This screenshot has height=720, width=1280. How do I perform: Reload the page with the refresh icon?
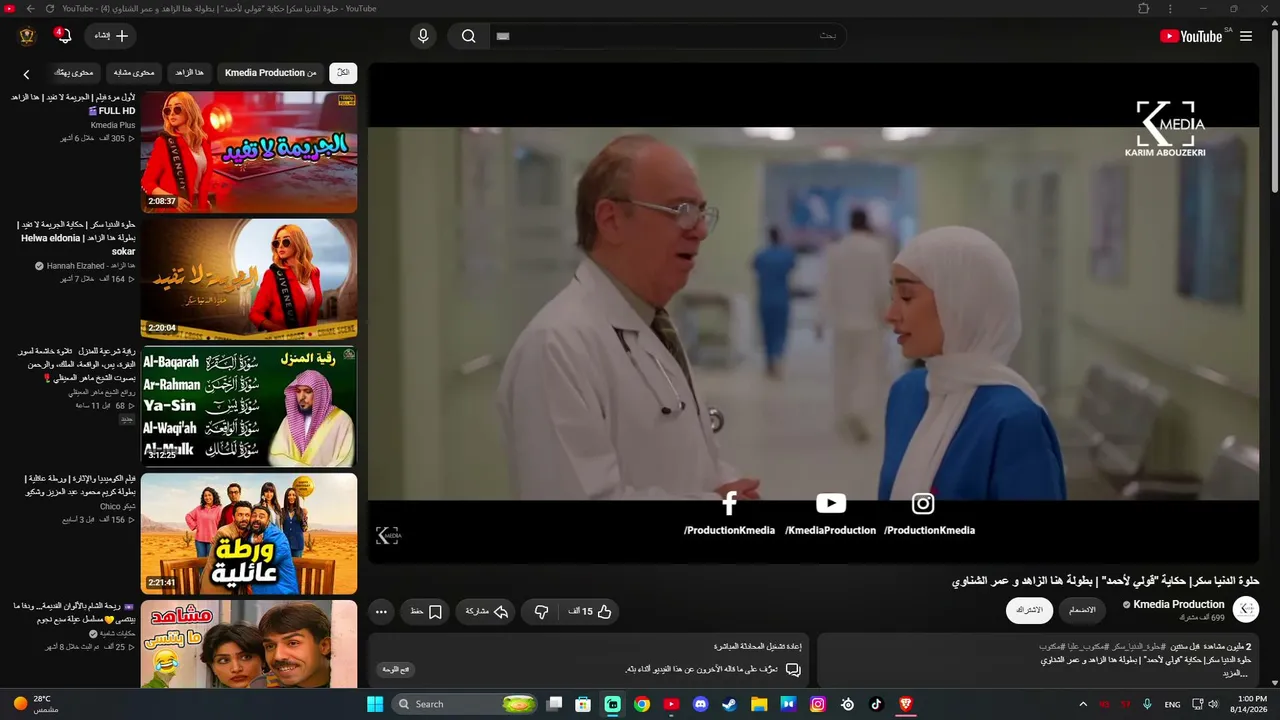[x=50, y=8]
